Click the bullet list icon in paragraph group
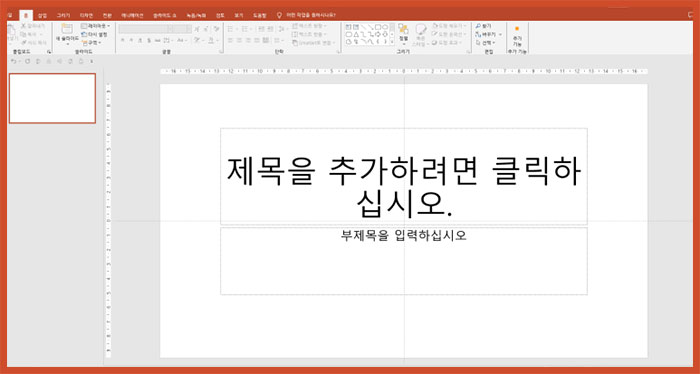700x374 pixels. 230,29
